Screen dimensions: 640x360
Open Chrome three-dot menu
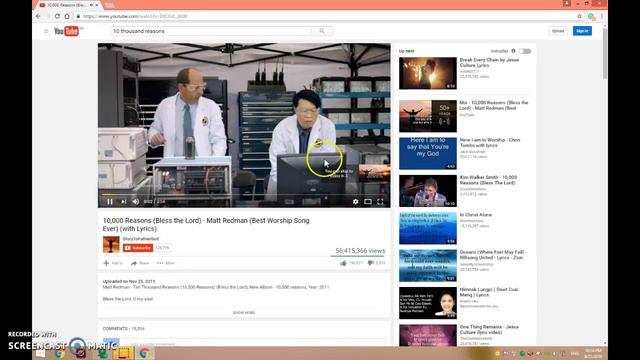coord(602,16)
